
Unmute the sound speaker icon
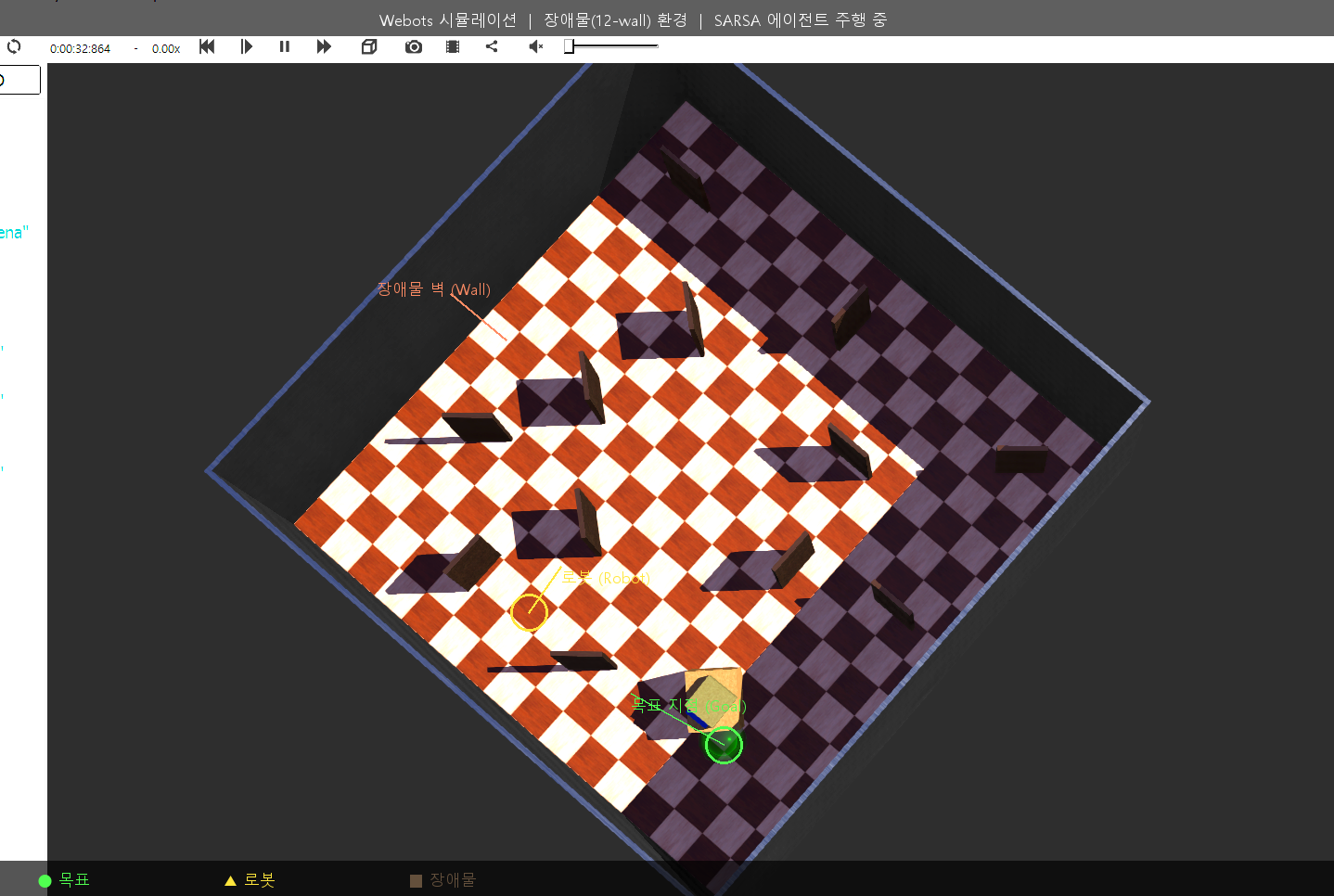(535, 46)
